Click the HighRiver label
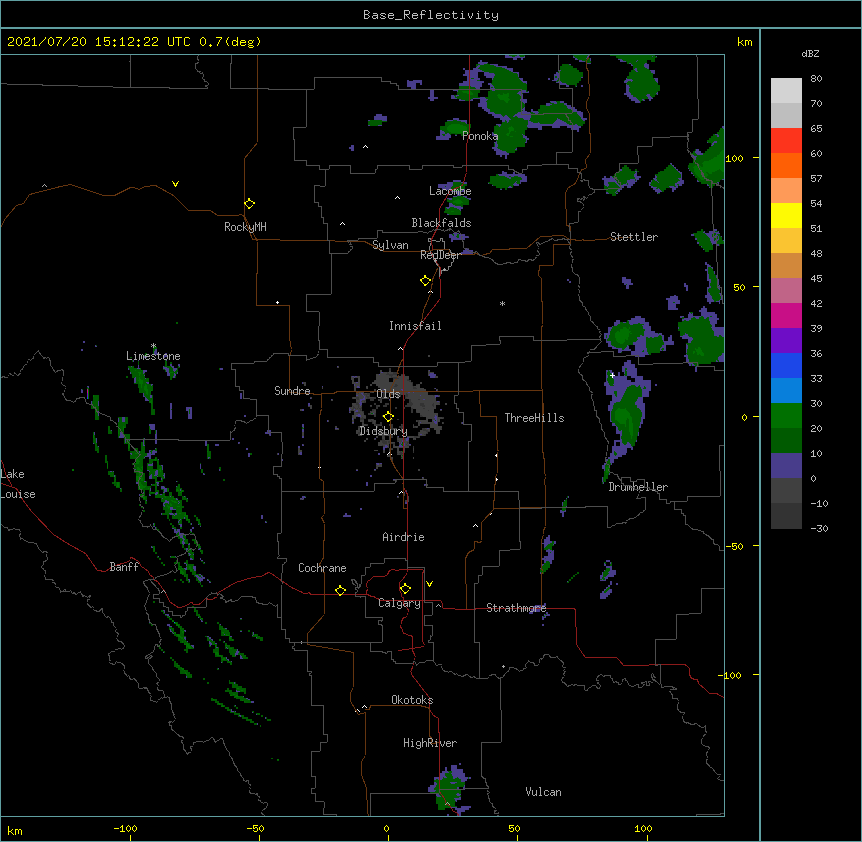 [x=430, y=743]
